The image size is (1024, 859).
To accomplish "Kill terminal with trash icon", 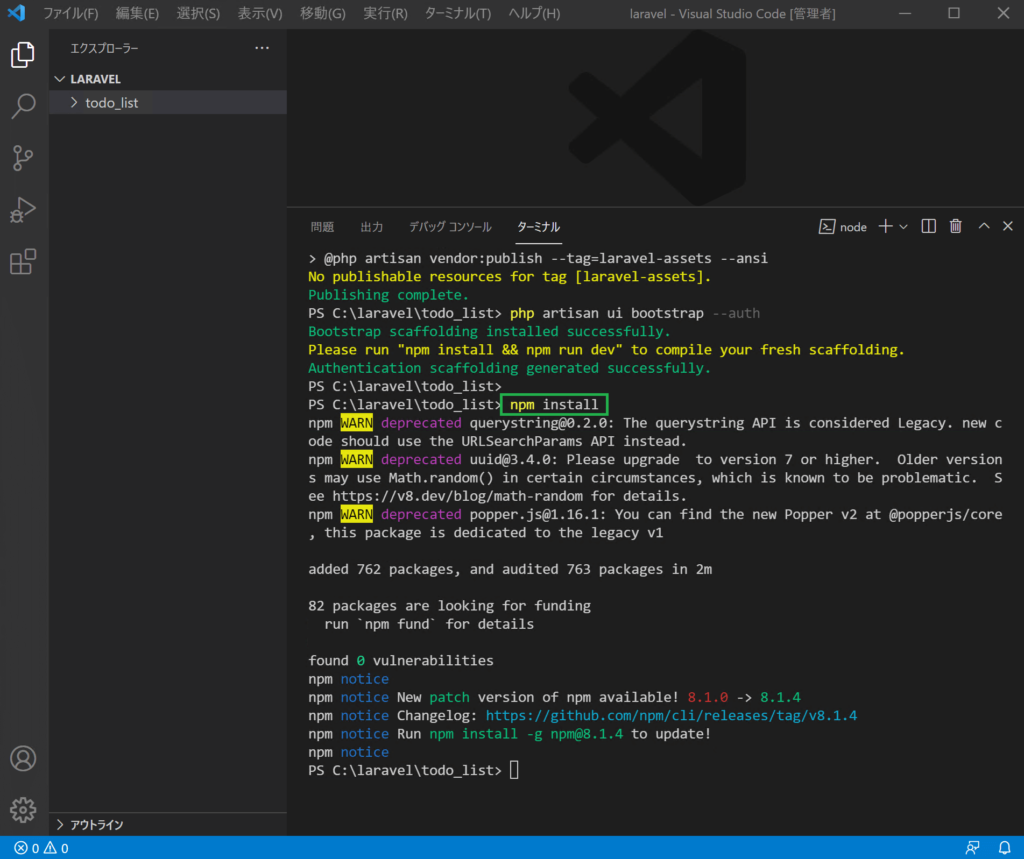I will [955, 226].
